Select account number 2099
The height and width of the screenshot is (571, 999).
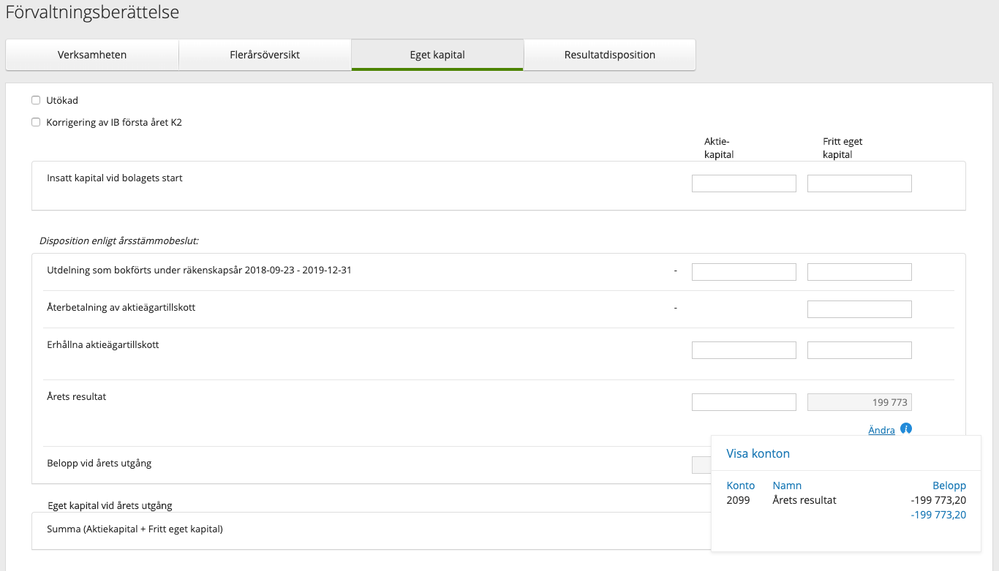tap(738, 500)
